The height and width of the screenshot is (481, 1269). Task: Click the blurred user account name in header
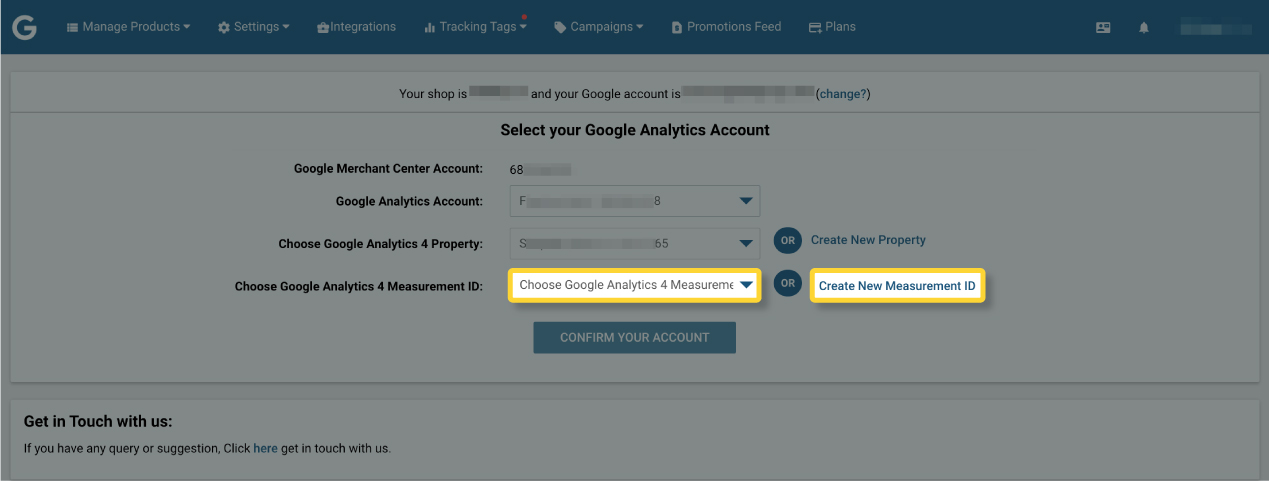pyautogui.click(x=1215, y=28)
